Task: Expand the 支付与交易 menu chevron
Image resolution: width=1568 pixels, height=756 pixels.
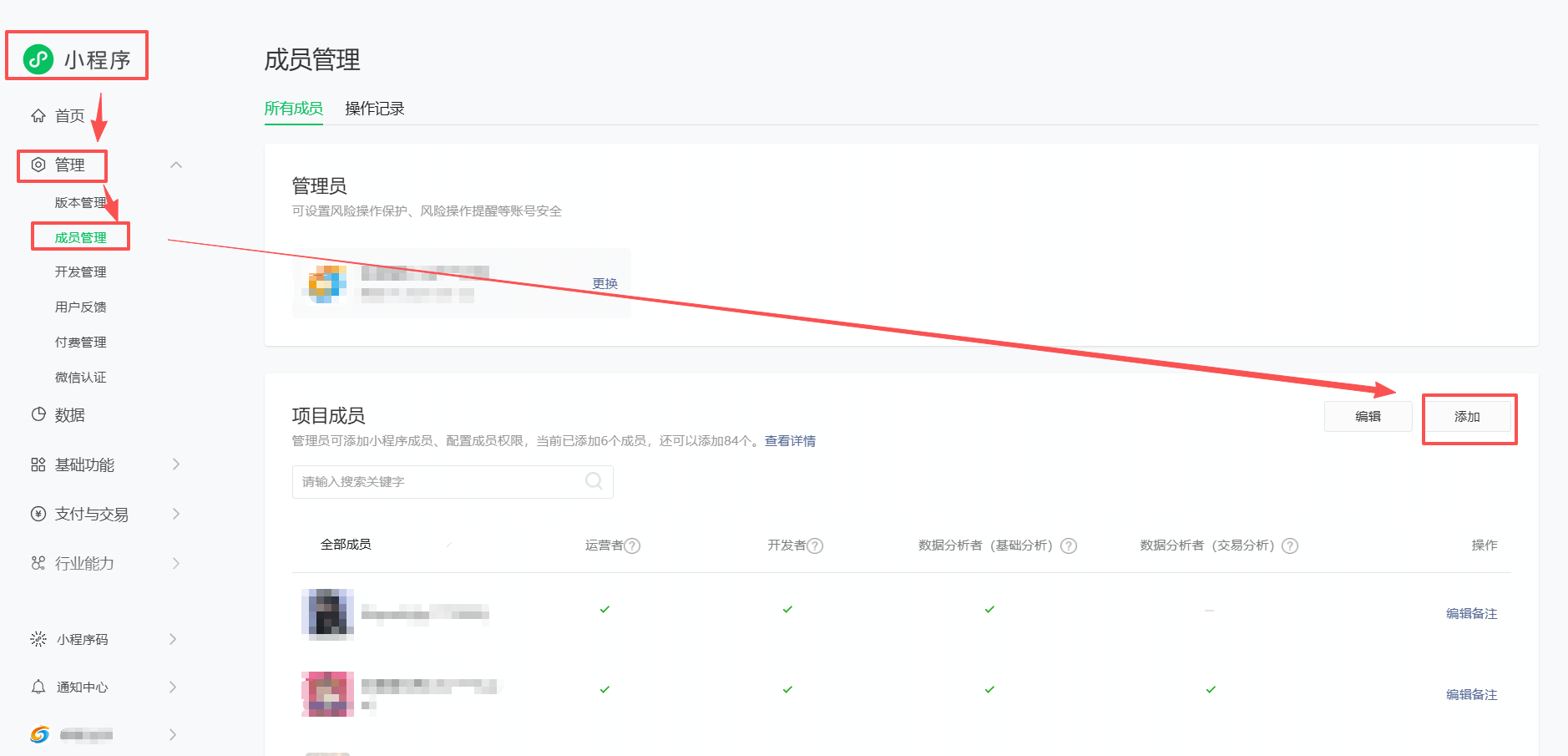Action: tap(176, 514)
